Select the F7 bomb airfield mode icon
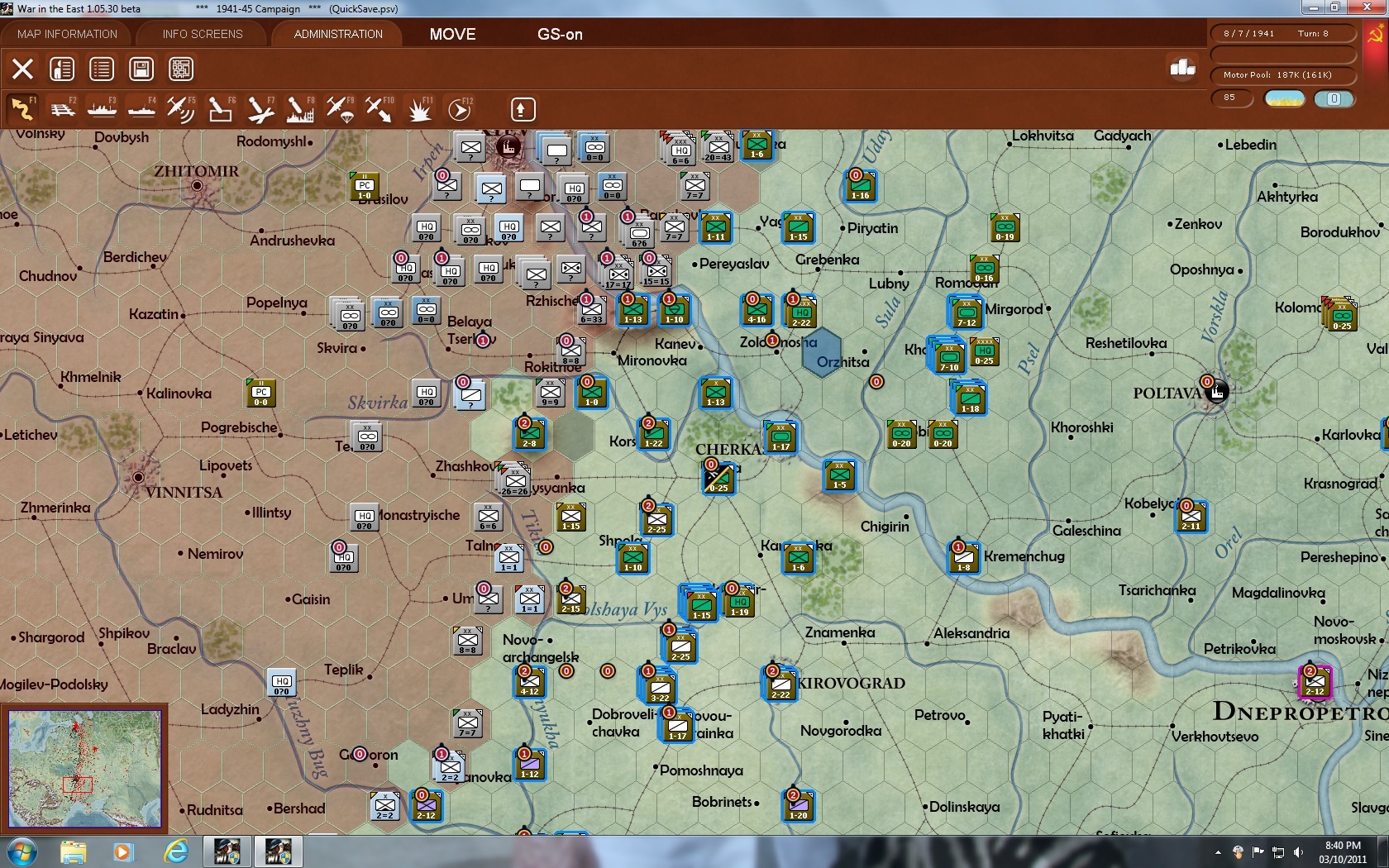Image resolution: width=1389 pixels, height=868 pixels. coord(260,108)
